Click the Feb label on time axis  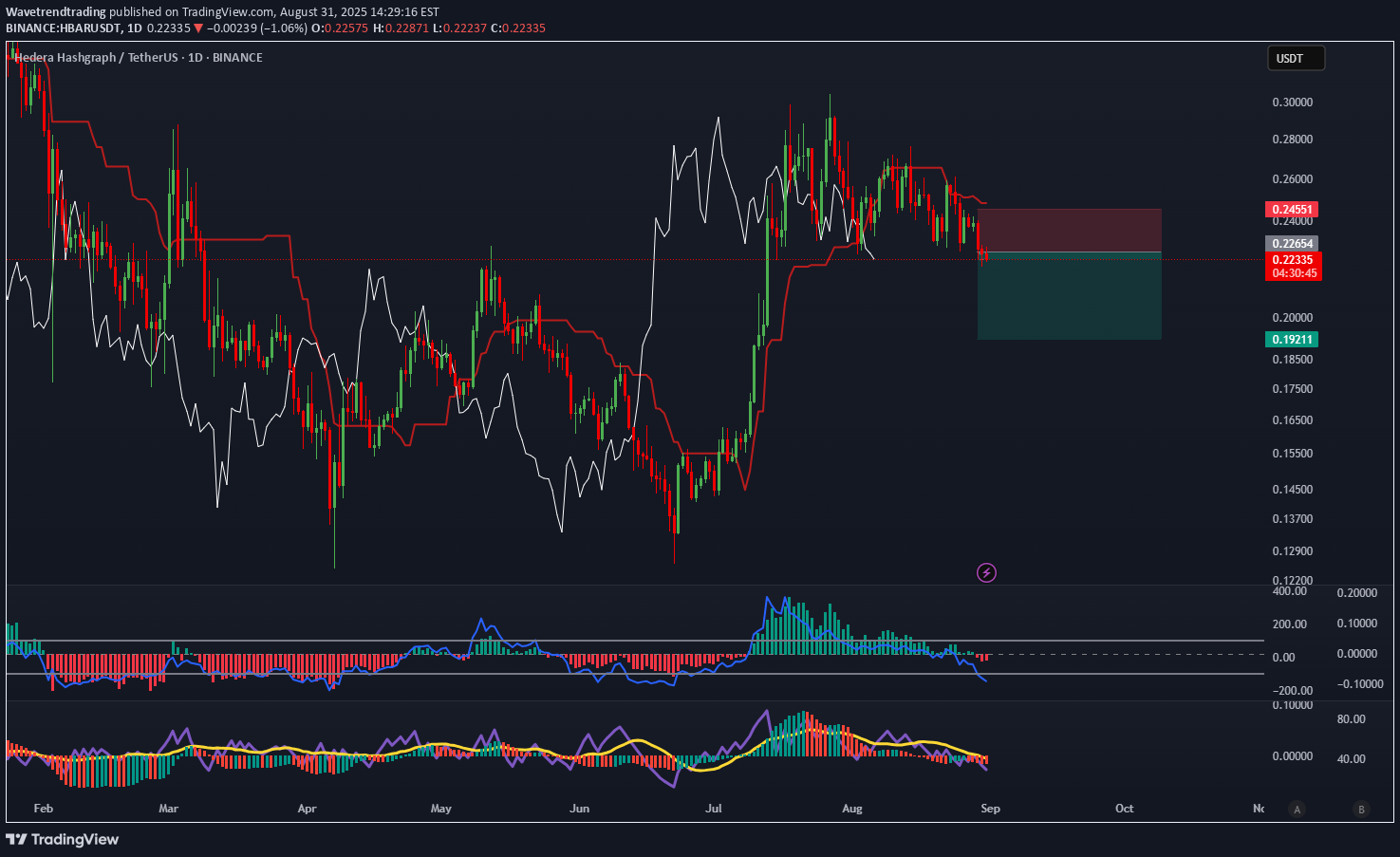tap(43, 809)
